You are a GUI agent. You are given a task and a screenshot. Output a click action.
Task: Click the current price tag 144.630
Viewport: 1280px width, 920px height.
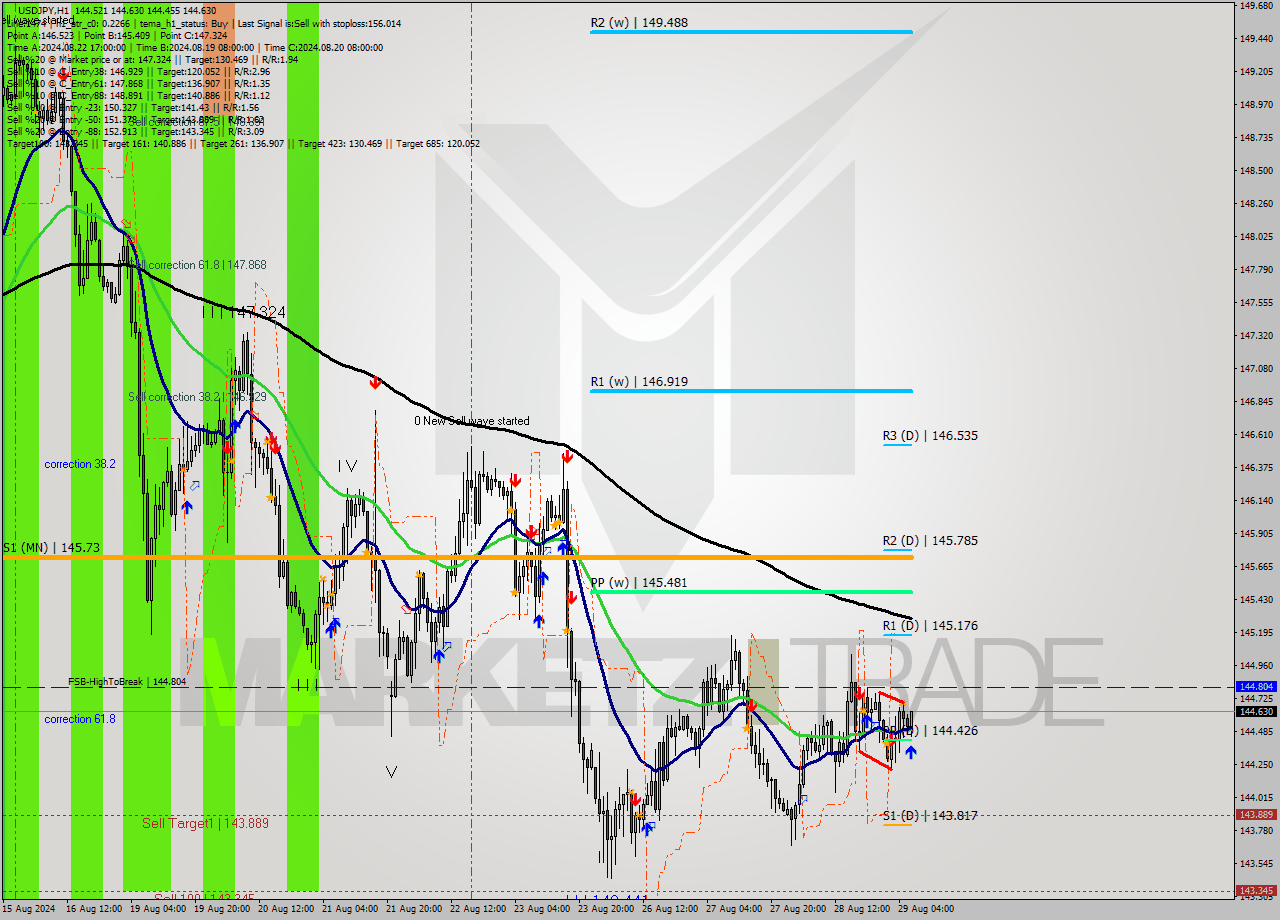[1256, 711]
